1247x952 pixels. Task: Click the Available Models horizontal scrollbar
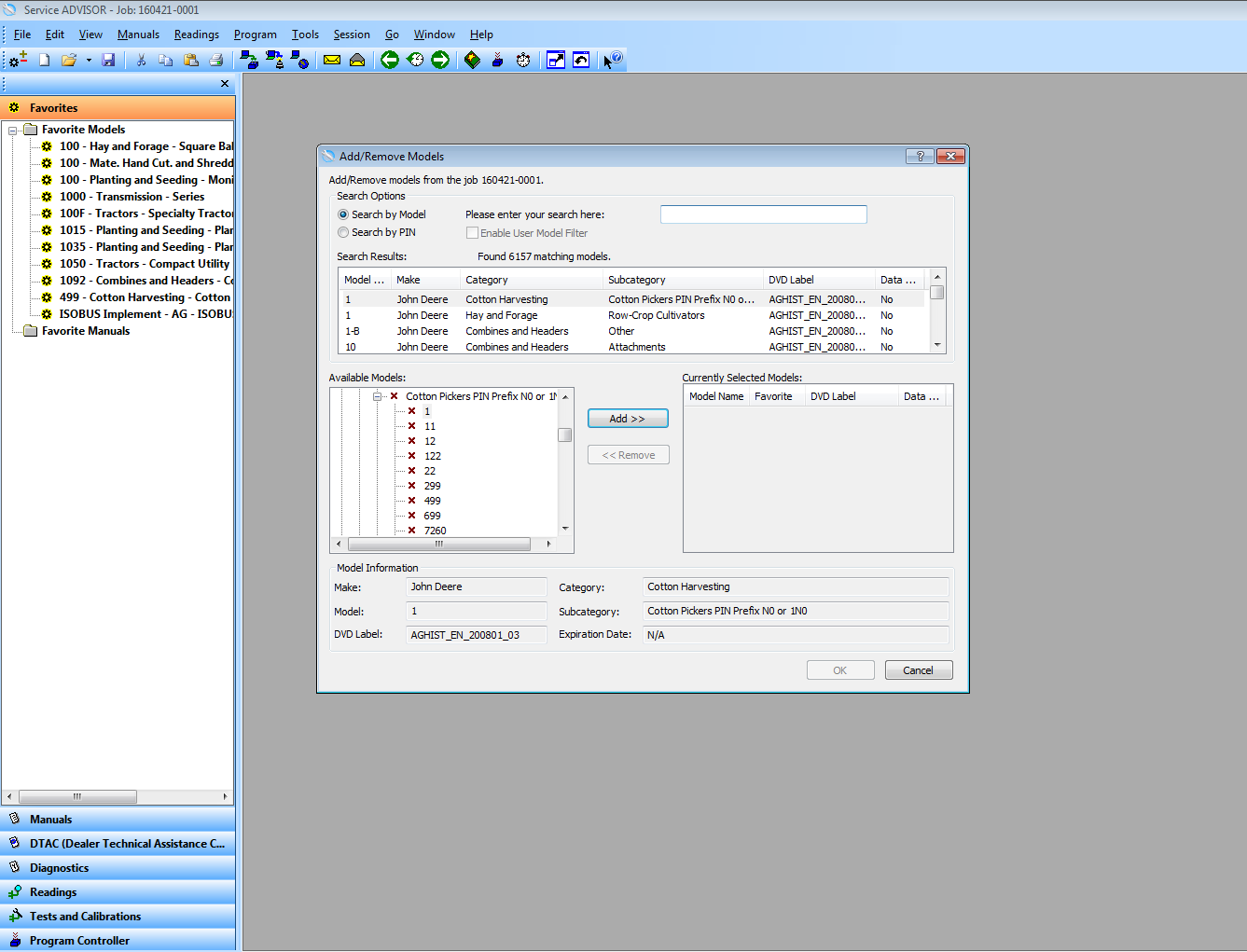(x=438, y=544)
